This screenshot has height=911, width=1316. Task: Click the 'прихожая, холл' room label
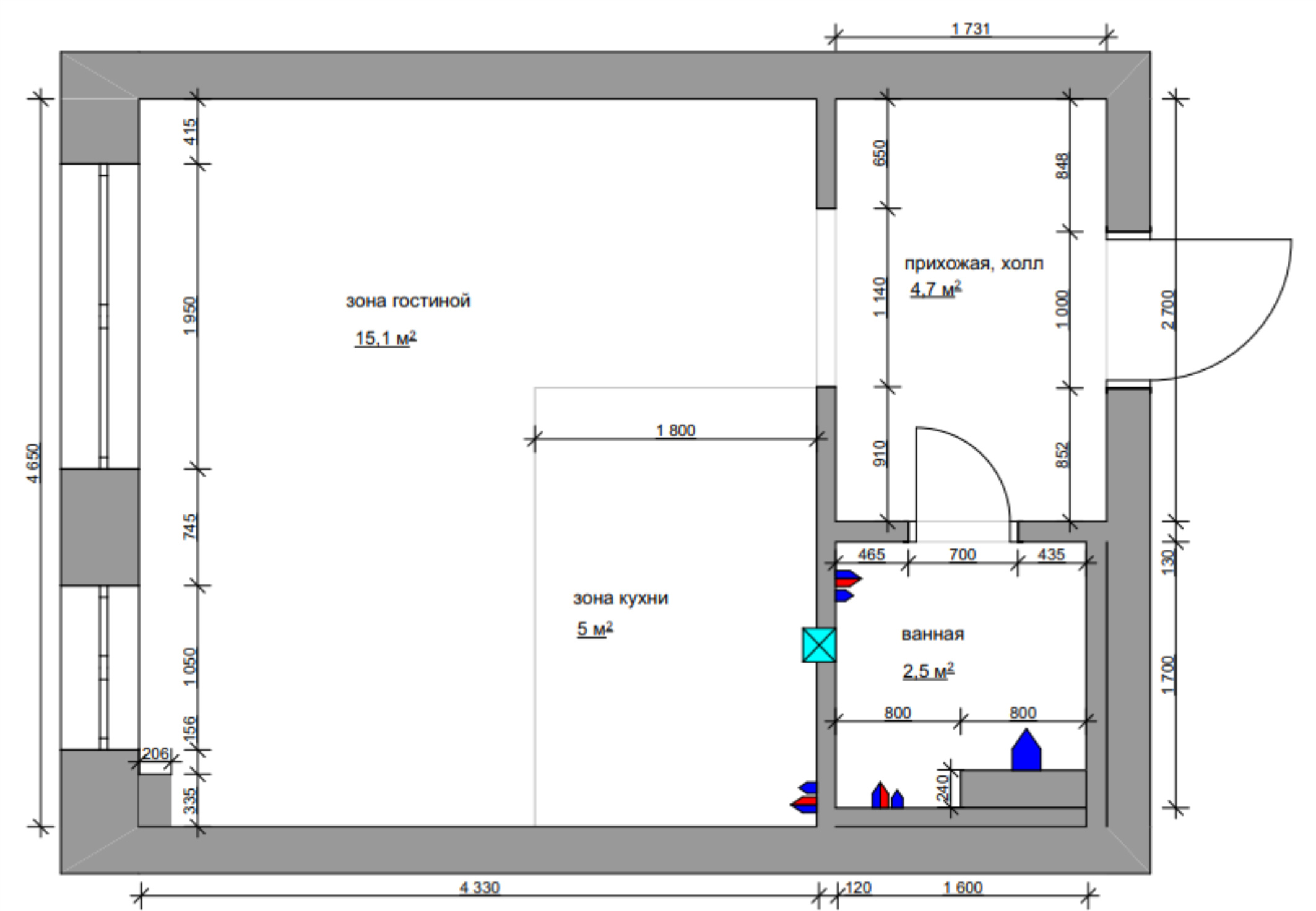(974, 264)
